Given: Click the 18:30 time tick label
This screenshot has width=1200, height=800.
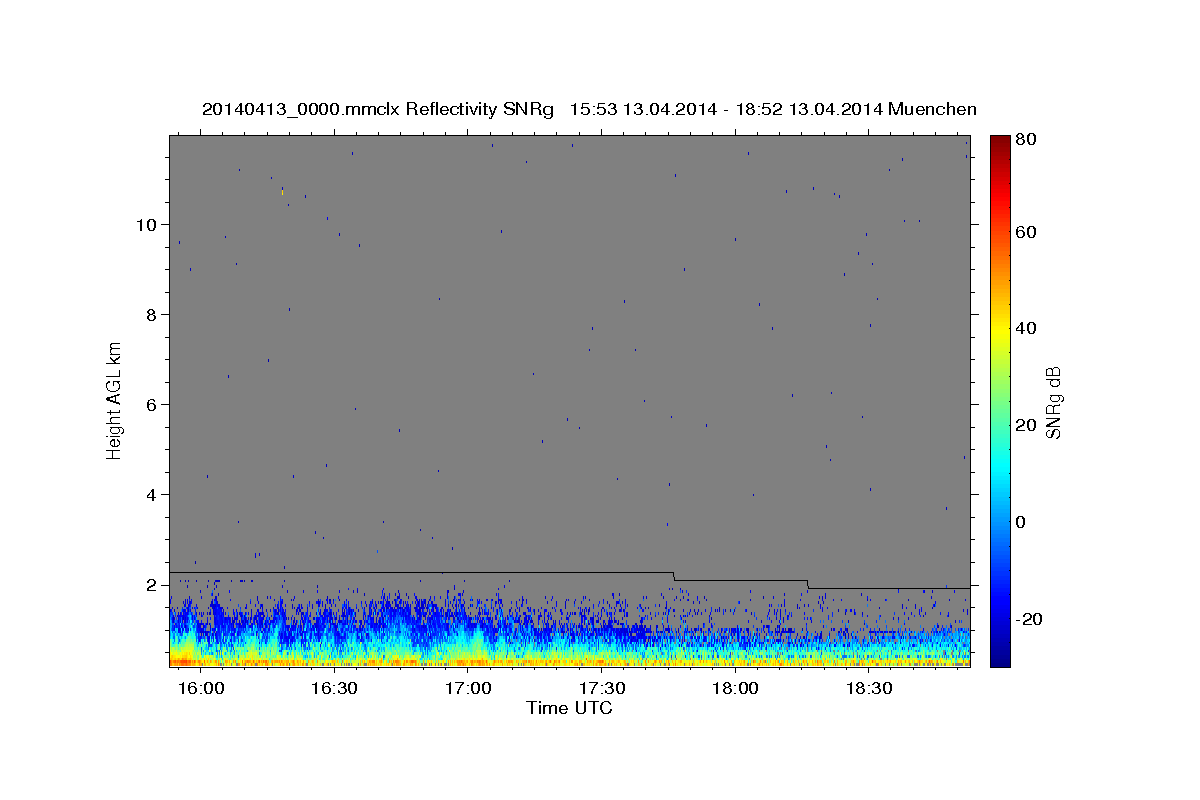Looking at the screenshot, I should pyautogui.click(x=869, y=689).
